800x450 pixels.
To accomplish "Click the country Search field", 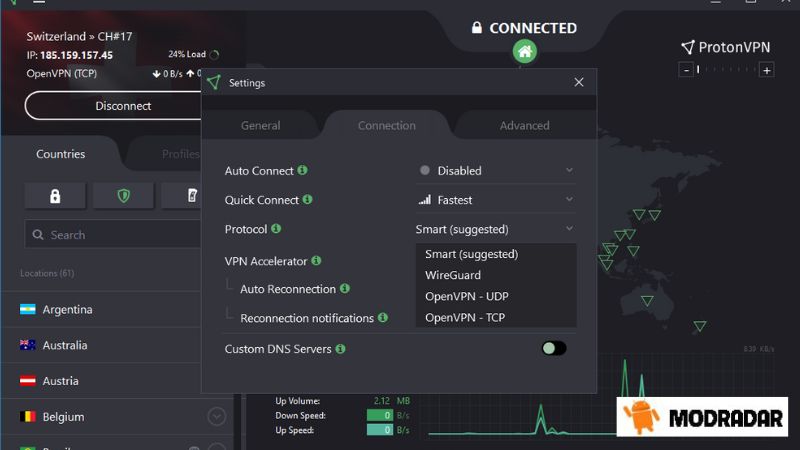I will 113,235.
